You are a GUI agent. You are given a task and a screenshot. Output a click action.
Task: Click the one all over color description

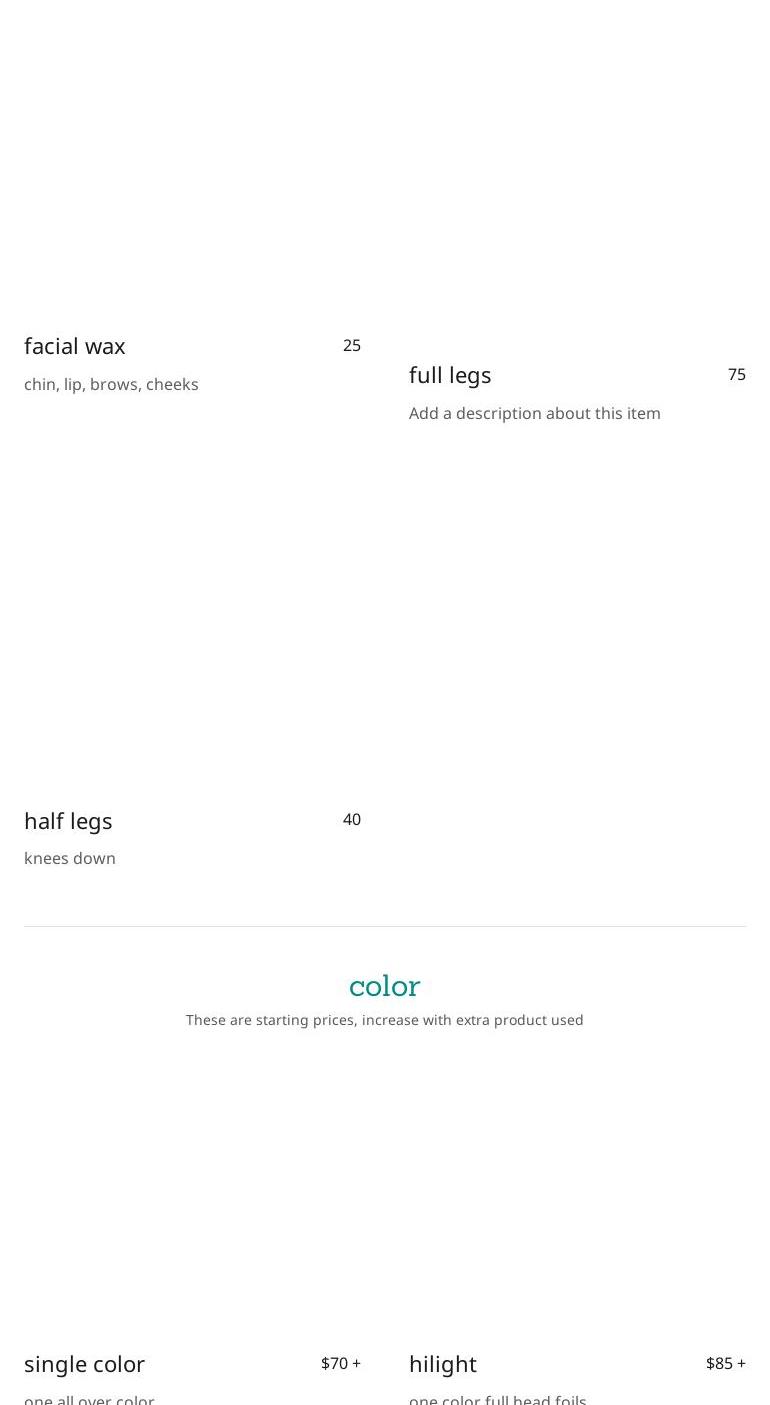pyautogui.click(x=89, y=1398)
